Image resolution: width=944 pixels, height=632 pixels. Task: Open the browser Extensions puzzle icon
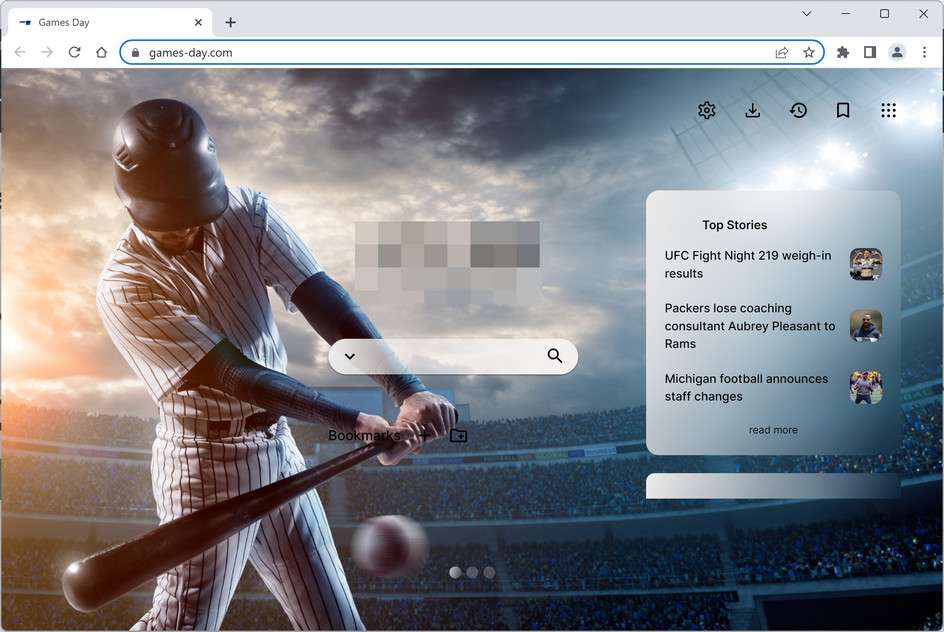point(842,52)
